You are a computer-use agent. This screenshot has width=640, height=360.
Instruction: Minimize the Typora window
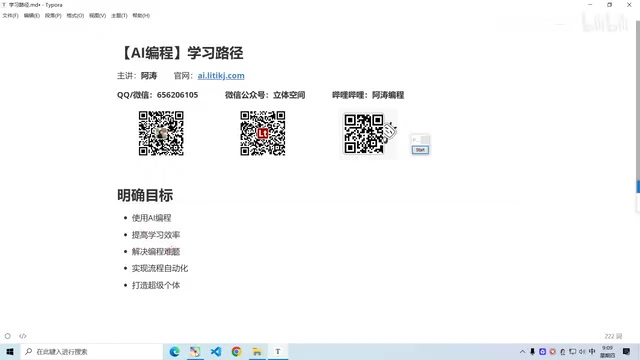[x=590, y=5]
